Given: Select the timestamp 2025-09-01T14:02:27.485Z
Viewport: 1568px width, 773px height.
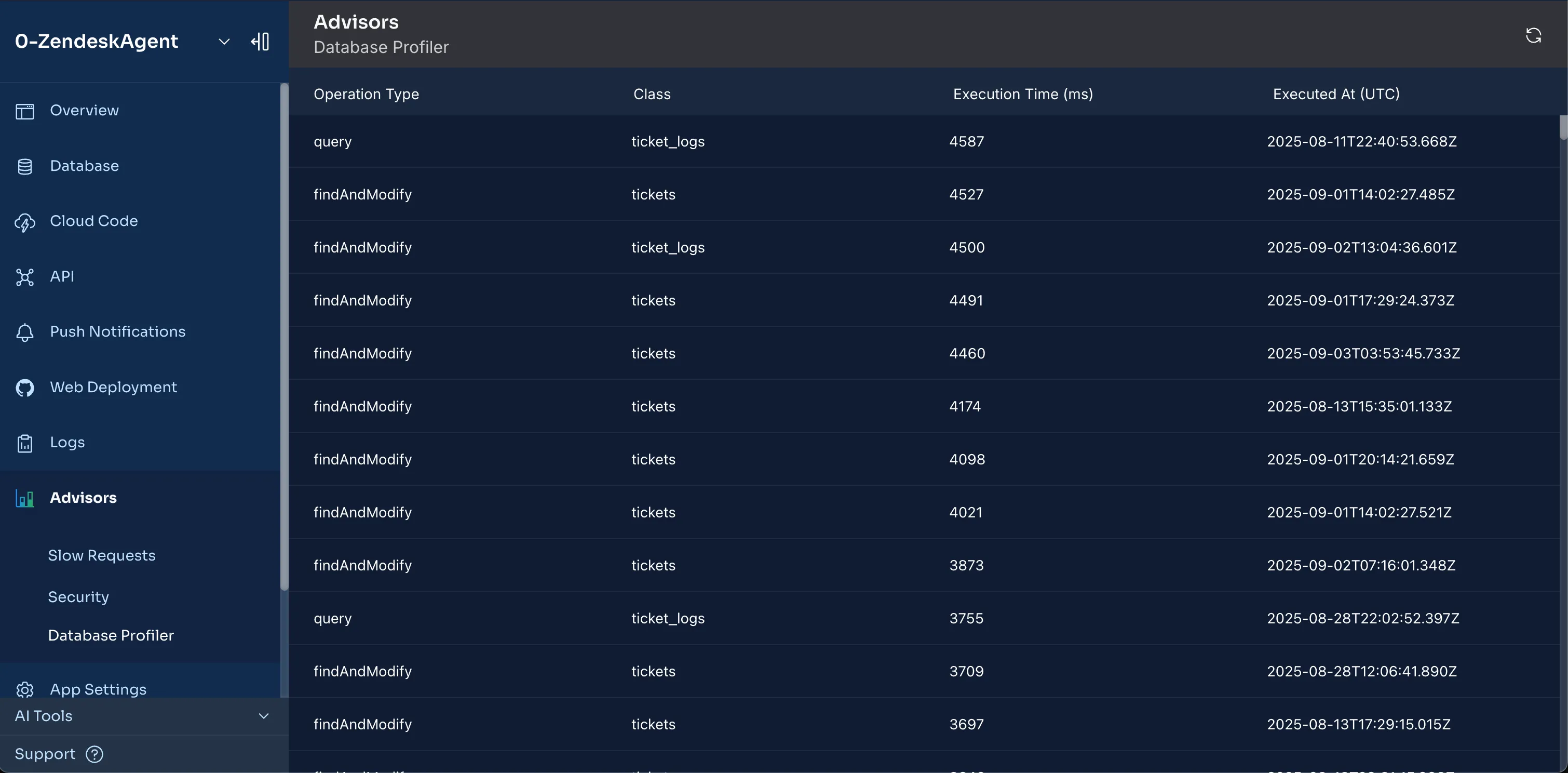Looking at the screenshot, I should point(1360,195).
